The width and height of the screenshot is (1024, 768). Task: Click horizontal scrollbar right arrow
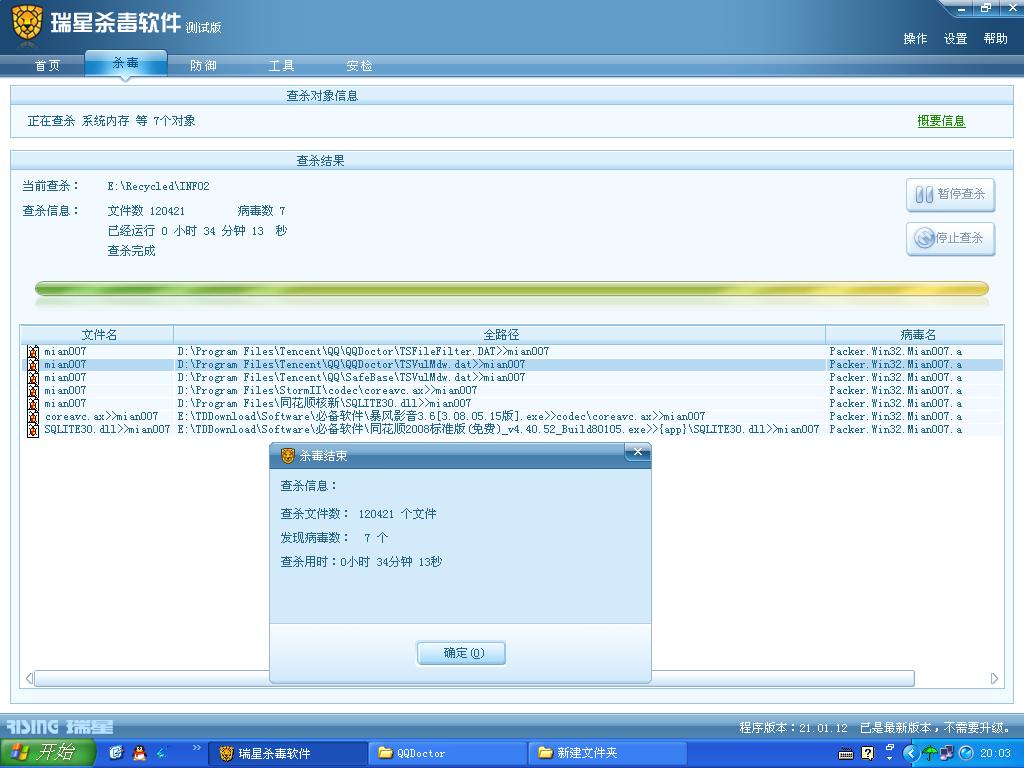pyautogui.click(x=994, y=679)
